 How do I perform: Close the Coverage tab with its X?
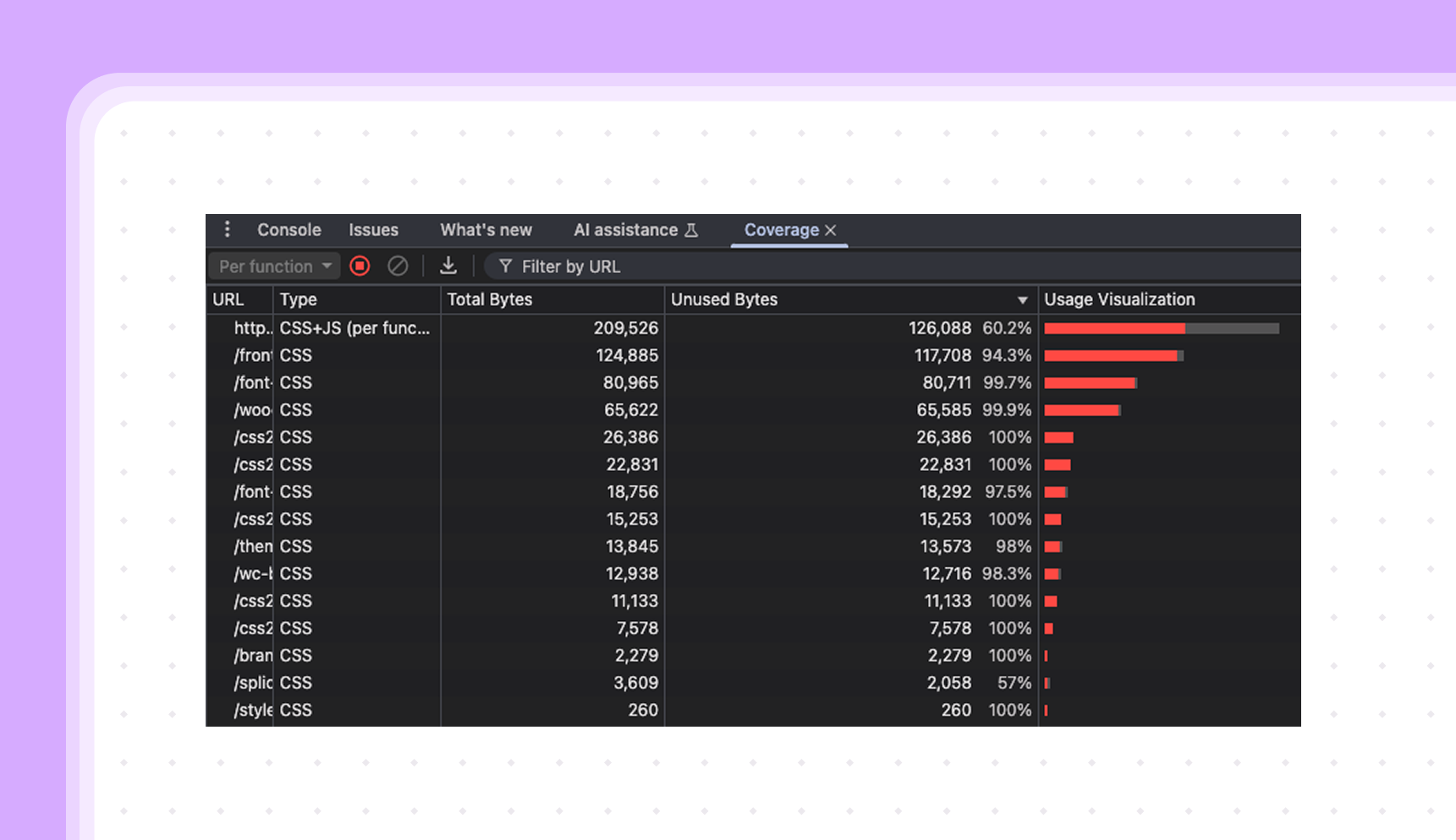(x=831, y=230)
